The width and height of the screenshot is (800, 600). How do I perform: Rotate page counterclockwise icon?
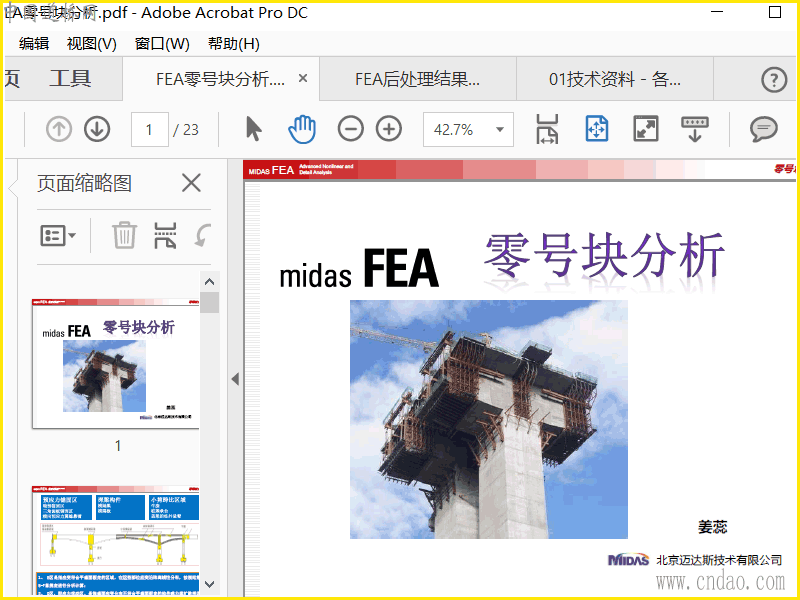(x=203, y=235)
